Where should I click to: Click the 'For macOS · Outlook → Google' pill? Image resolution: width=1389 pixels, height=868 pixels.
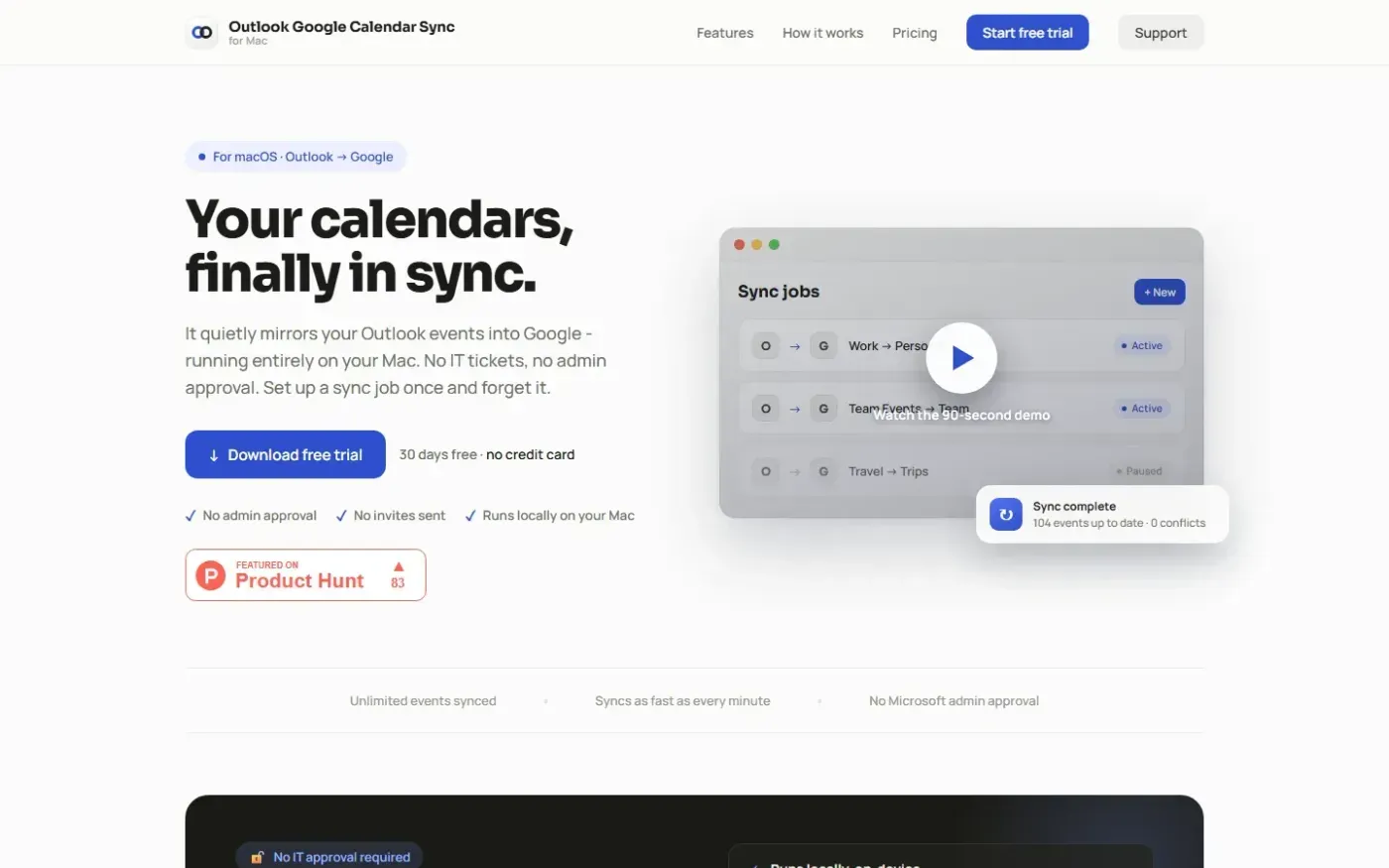click(296, 157)
